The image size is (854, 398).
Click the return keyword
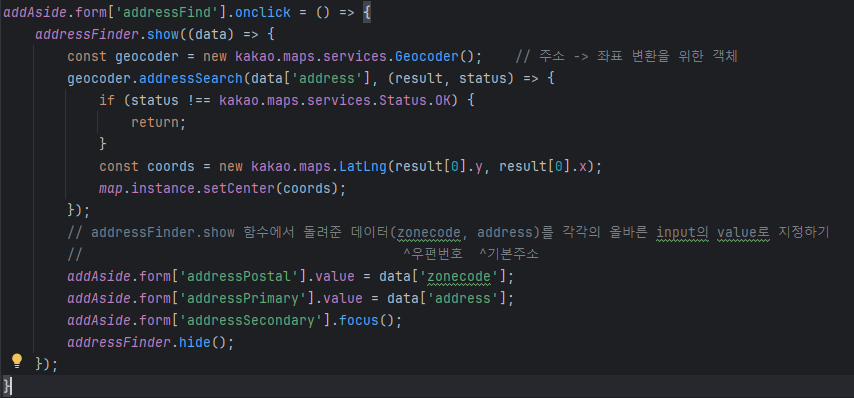(155, 123)
